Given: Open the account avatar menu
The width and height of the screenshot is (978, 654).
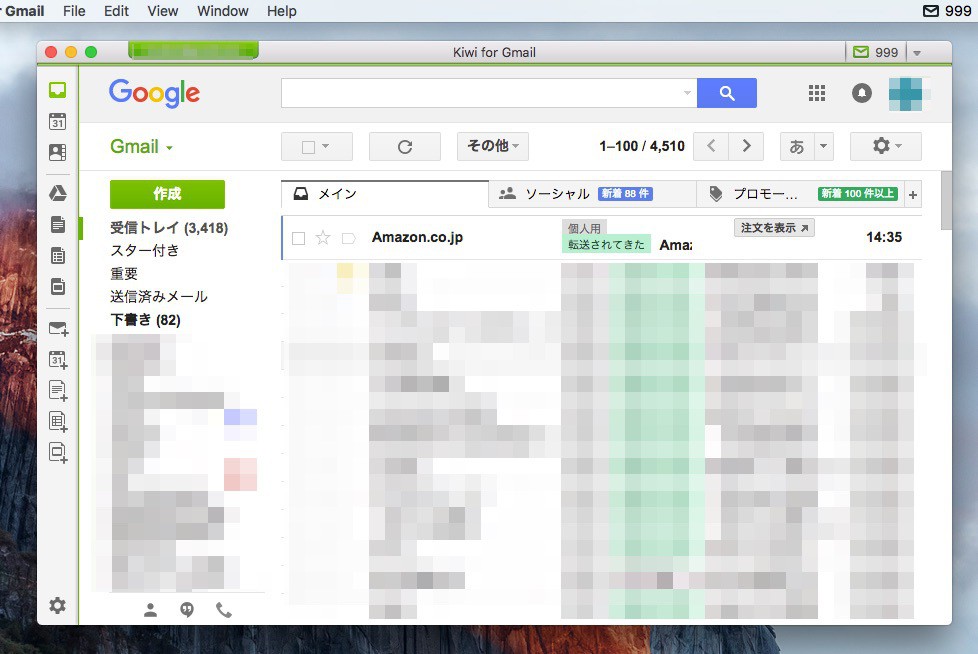Looking at the screenshot, I should tap(906, 94).
